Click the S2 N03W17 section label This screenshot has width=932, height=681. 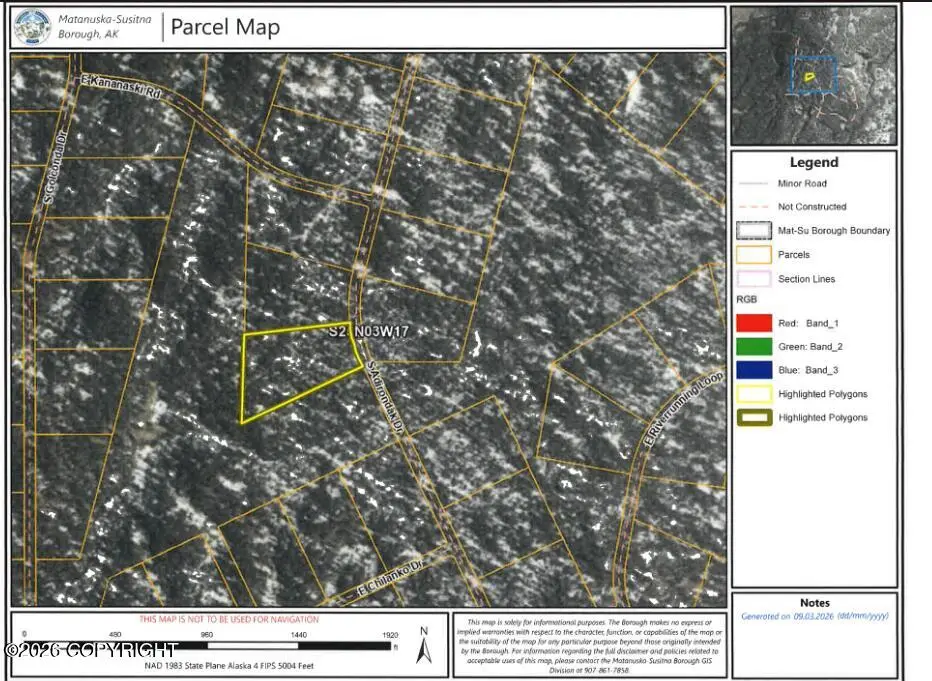click(370, 330)
